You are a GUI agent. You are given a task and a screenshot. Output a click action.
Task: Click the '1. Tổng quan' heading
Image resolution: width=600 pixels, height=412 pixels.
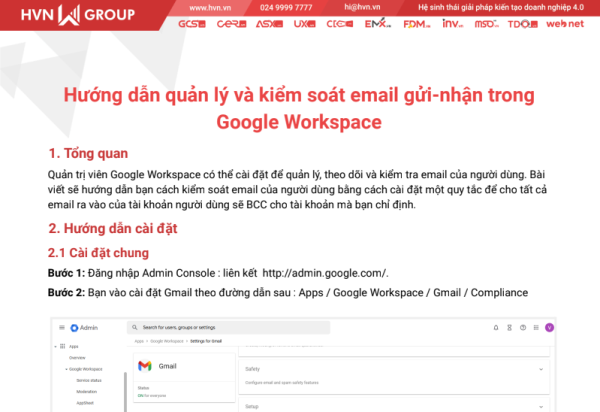click(88, 153)
